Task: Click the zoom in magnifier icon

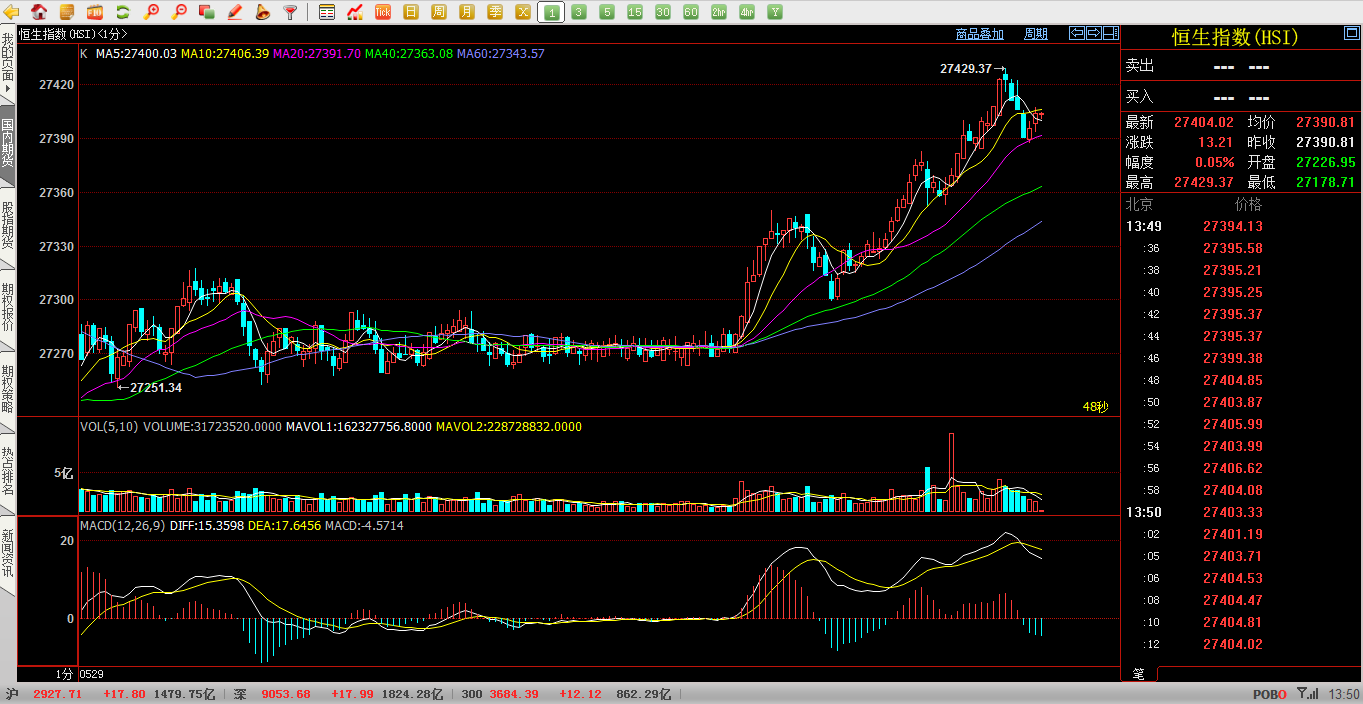Action: 151,12
